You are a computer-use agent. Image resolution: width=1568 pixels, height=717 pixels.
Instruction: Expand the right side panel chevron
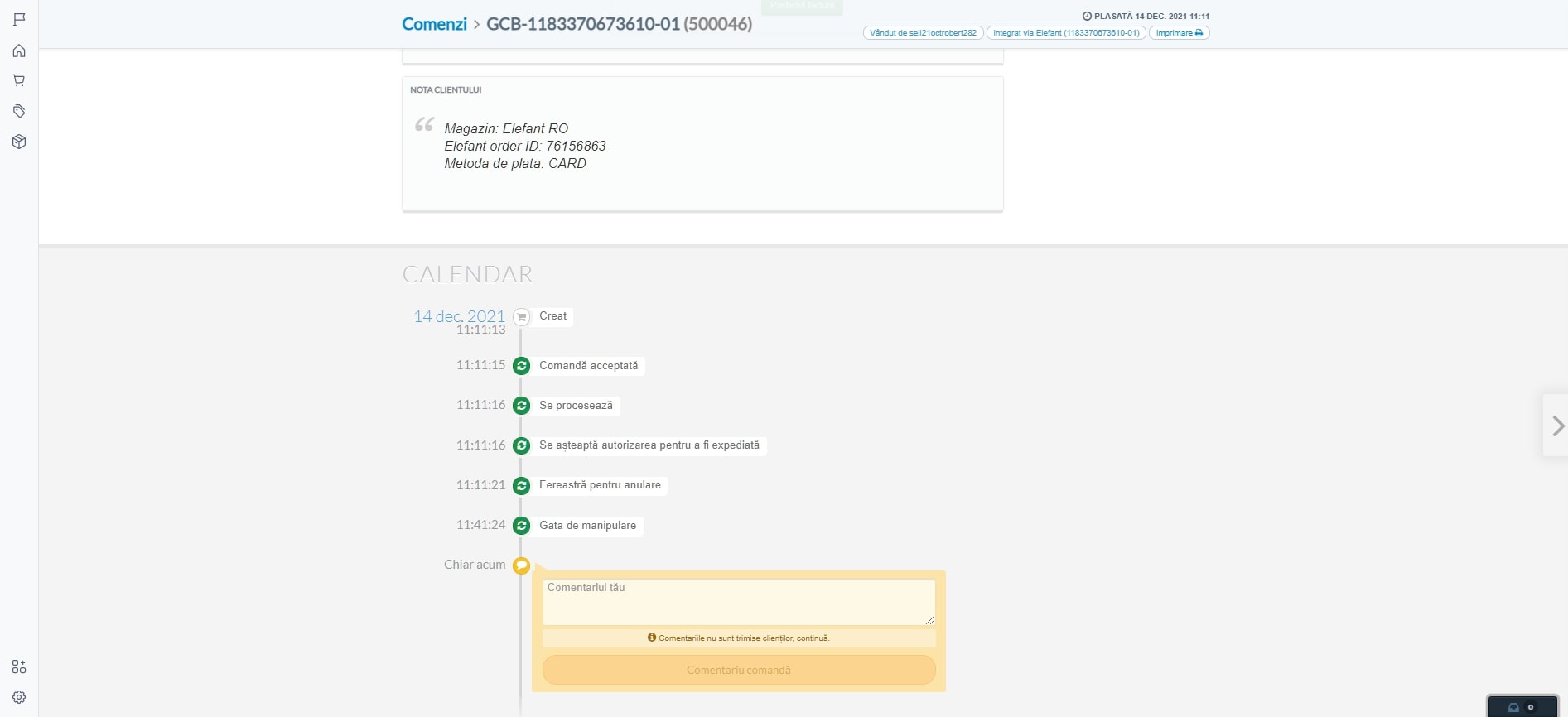[x=1557, y=426]
